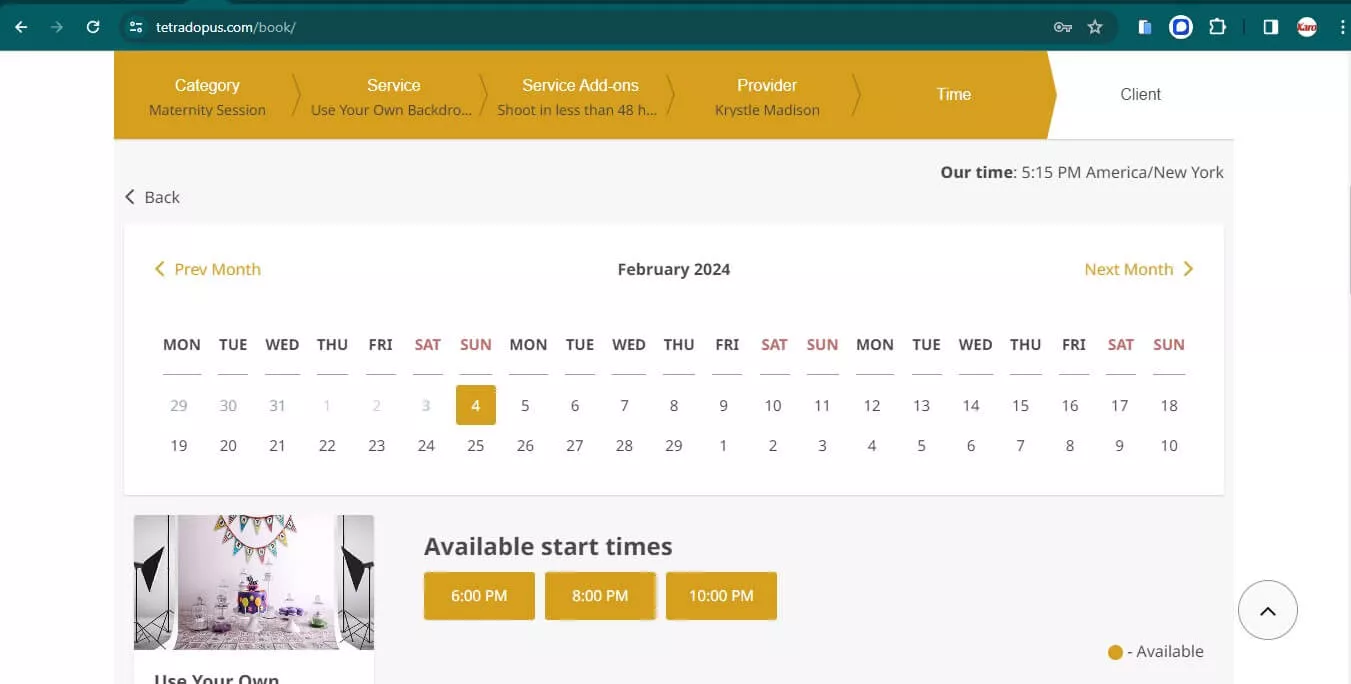This screenshot has height=684, width=1351.
Task: Click the scroll-to-top arrow
Action: coord(1267,610)
